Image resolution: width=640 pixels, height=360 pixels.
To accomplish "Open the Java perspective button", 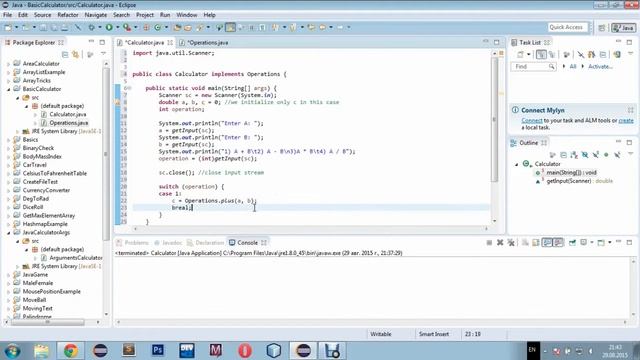I will [623, 27].
